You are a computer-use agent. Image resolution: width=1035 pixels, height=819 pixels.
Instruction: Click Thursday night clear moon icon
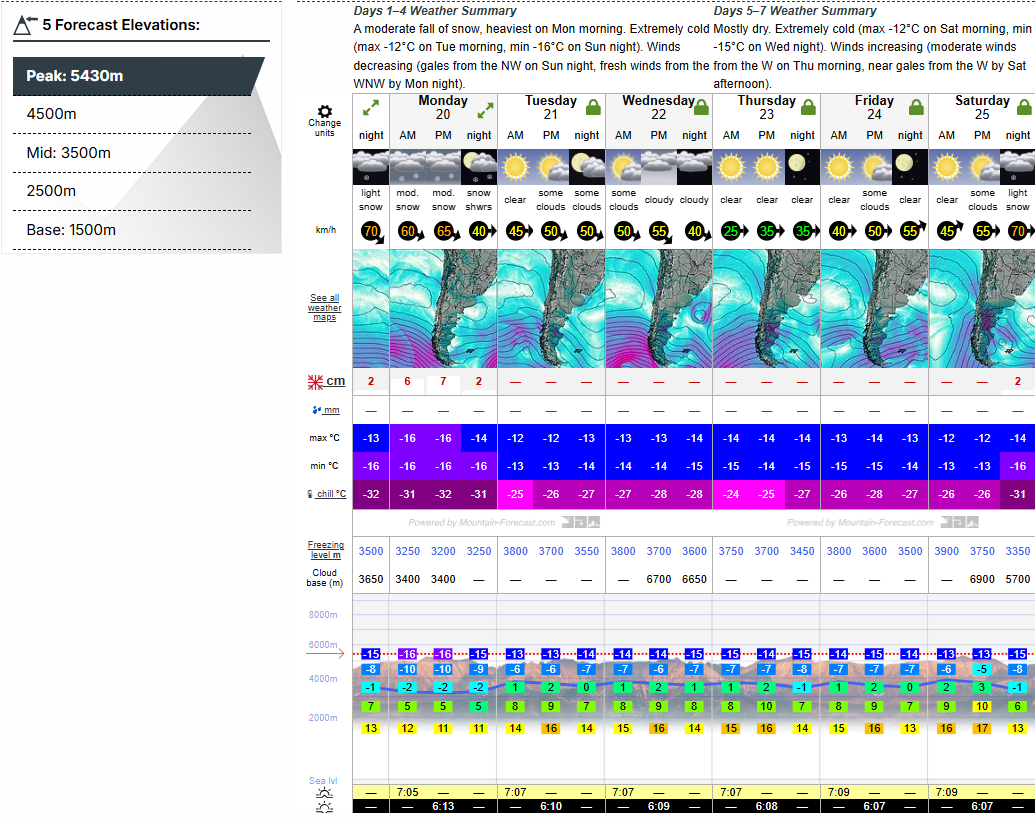point(802,167)
